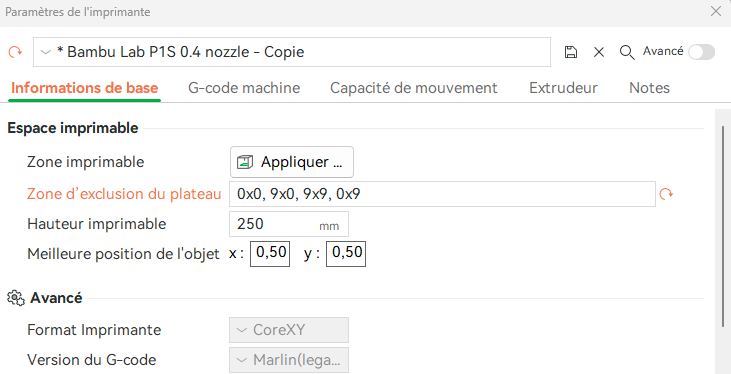
Task: Click the Appliquer zone imprimable button
Action: [292, 162]
